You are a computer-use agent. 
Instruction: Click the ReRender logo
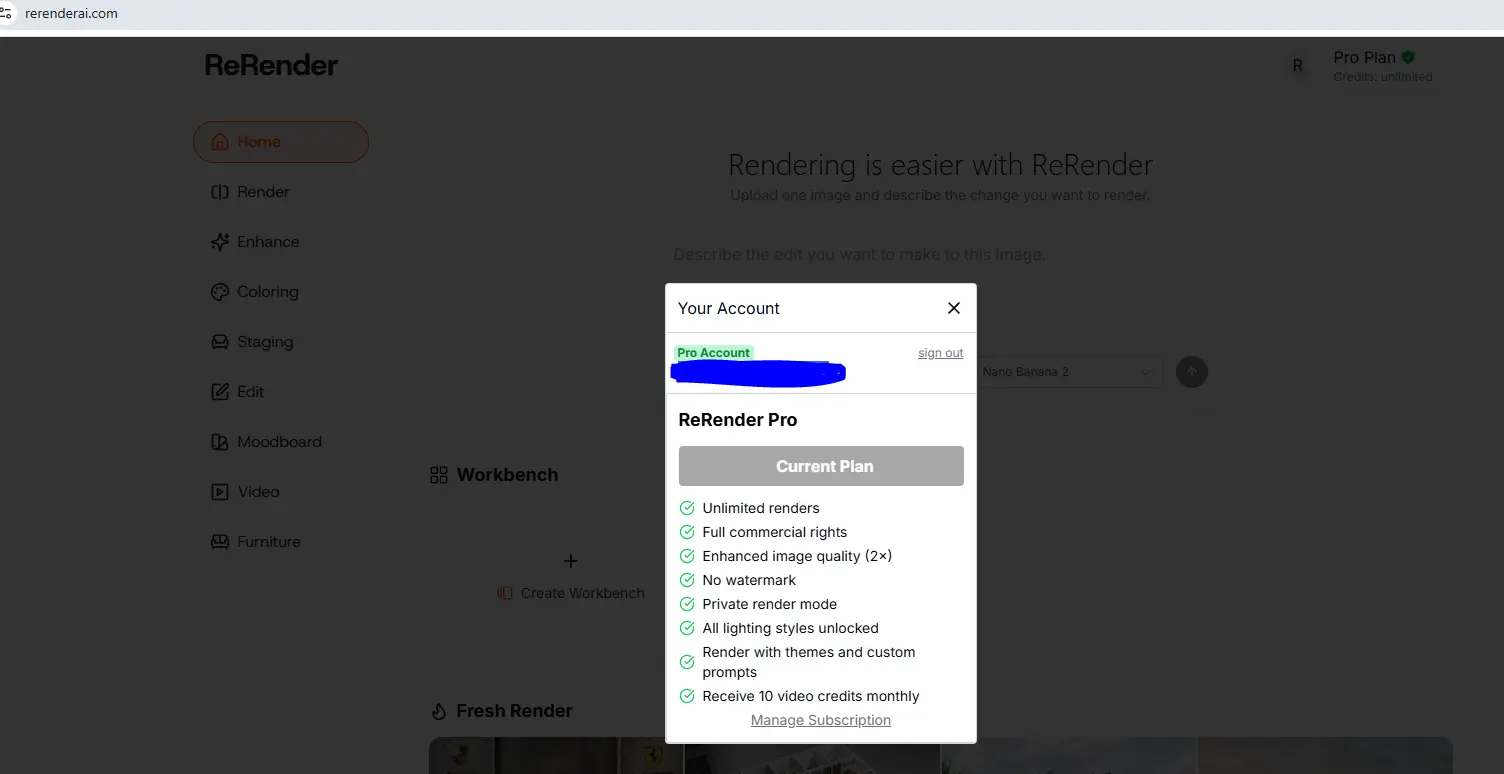pyautogui.click(x=272, y=65)
